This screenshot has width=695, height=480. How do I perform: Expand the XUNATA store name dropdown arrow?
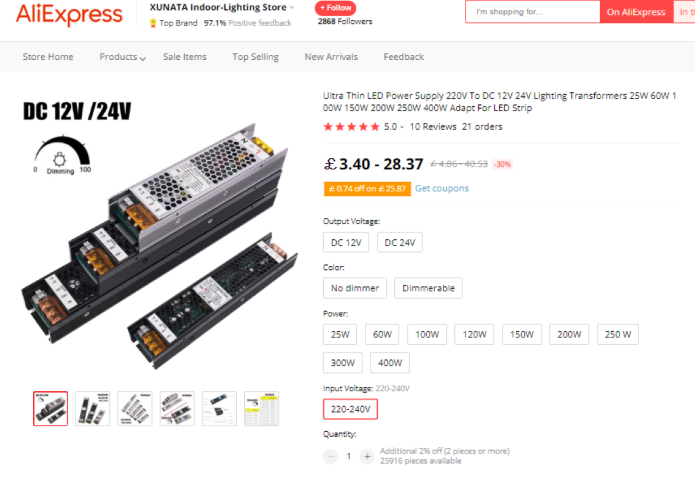tap(292, 8)
